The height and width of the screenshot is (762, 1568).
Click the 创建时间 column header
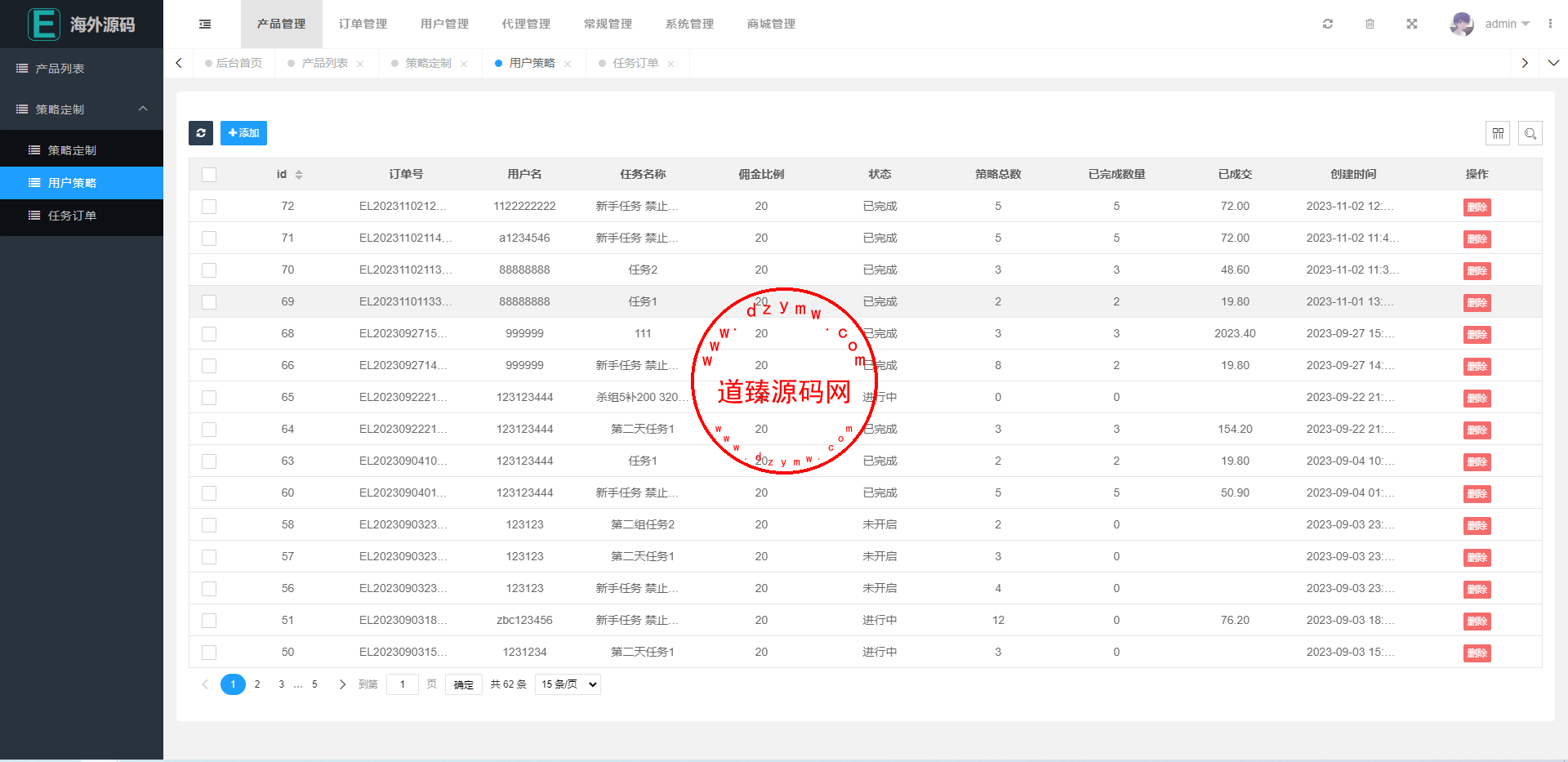tap(1353, 174)
